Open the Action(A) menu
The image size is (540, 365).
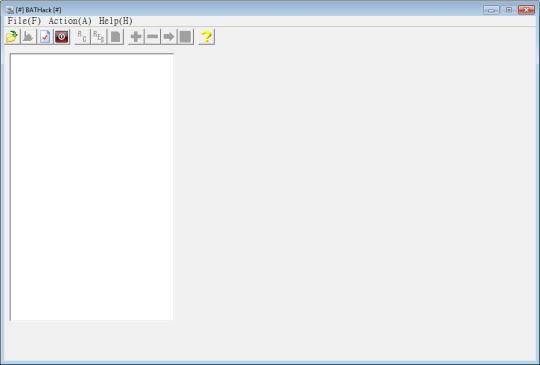pyautogui.click(x=70, y=21)
